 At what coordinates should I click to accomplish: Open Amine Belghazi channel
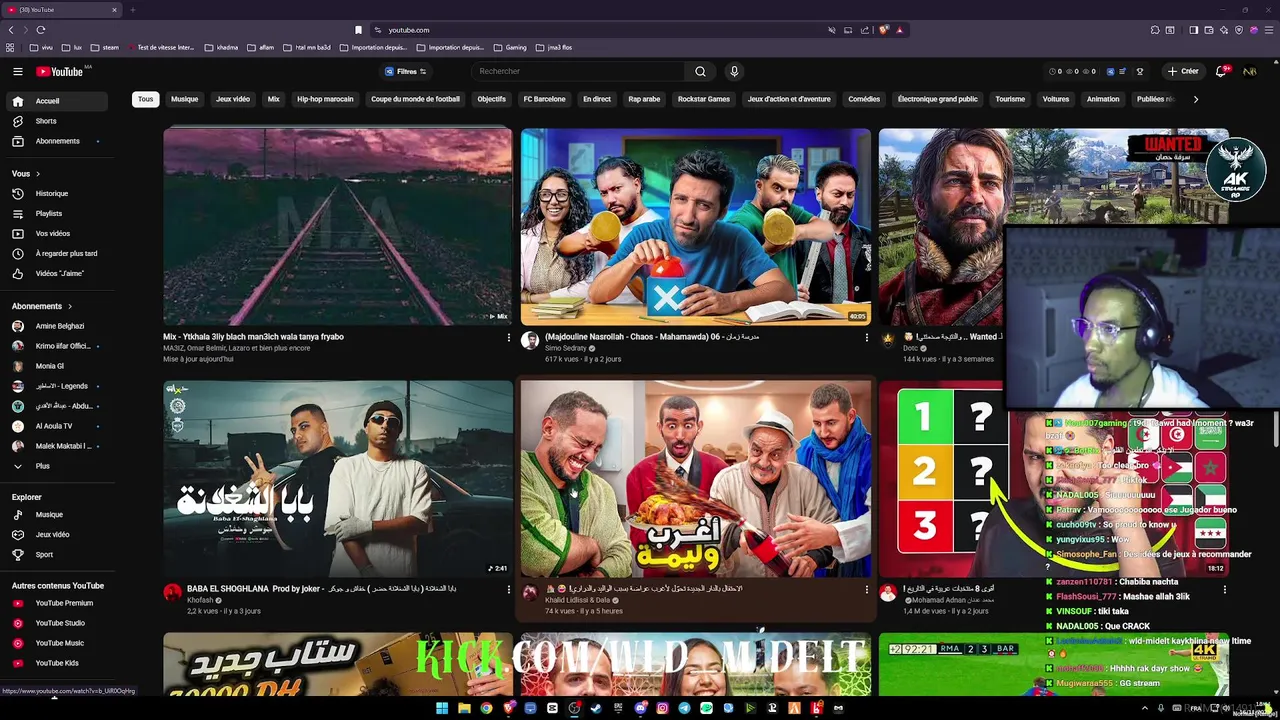pyautogui.click(x=55, y=326)
